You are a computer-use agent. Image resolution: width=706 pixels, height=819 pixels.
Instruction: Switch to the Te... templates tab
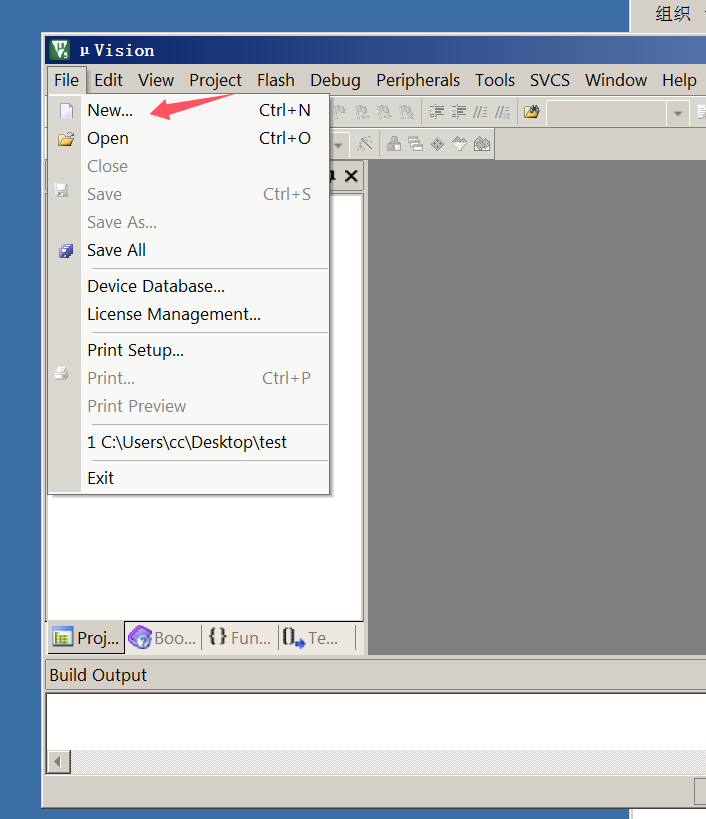310,638
